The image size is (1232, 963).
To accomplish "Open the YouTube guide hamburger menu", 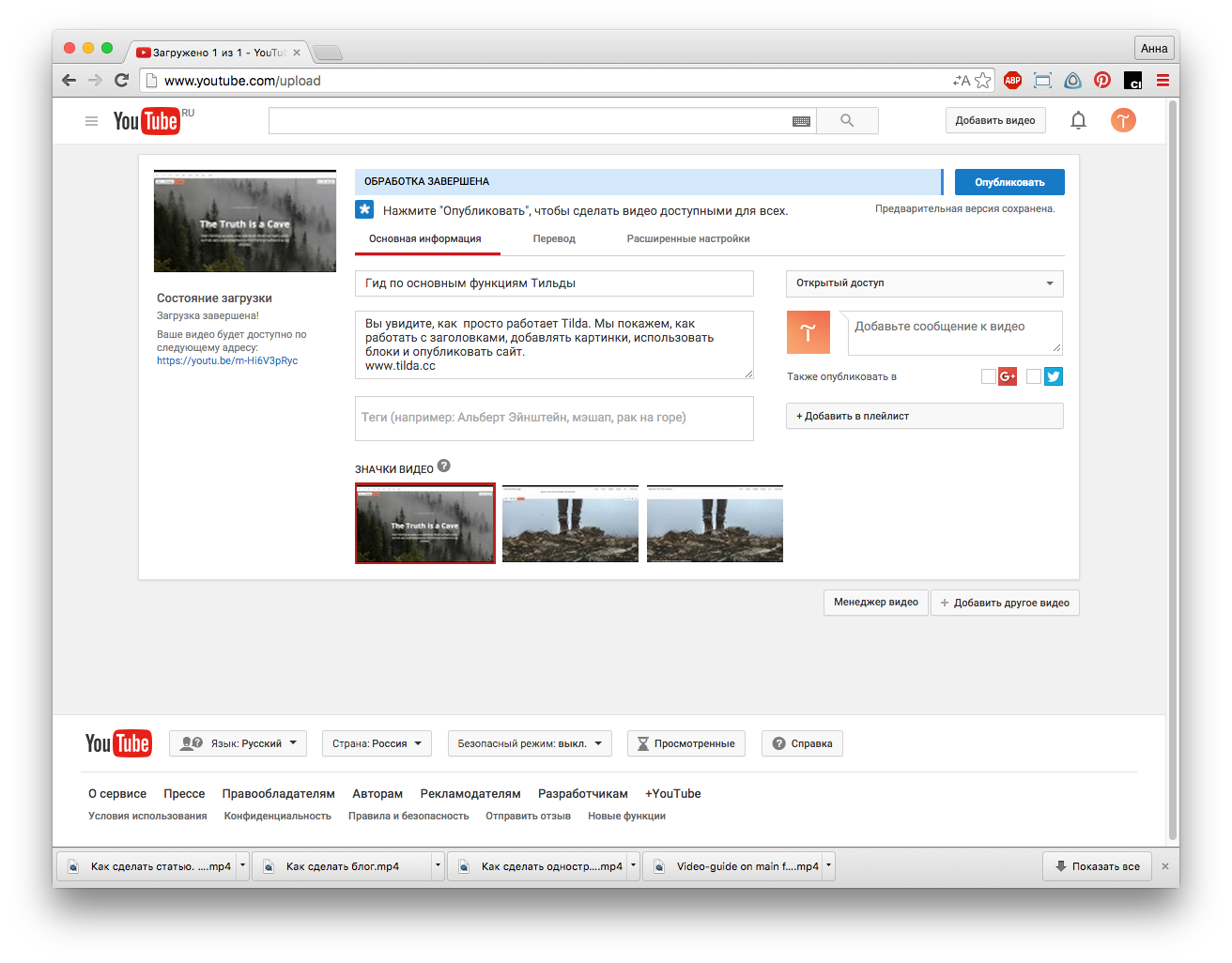I will pos(91,121).
